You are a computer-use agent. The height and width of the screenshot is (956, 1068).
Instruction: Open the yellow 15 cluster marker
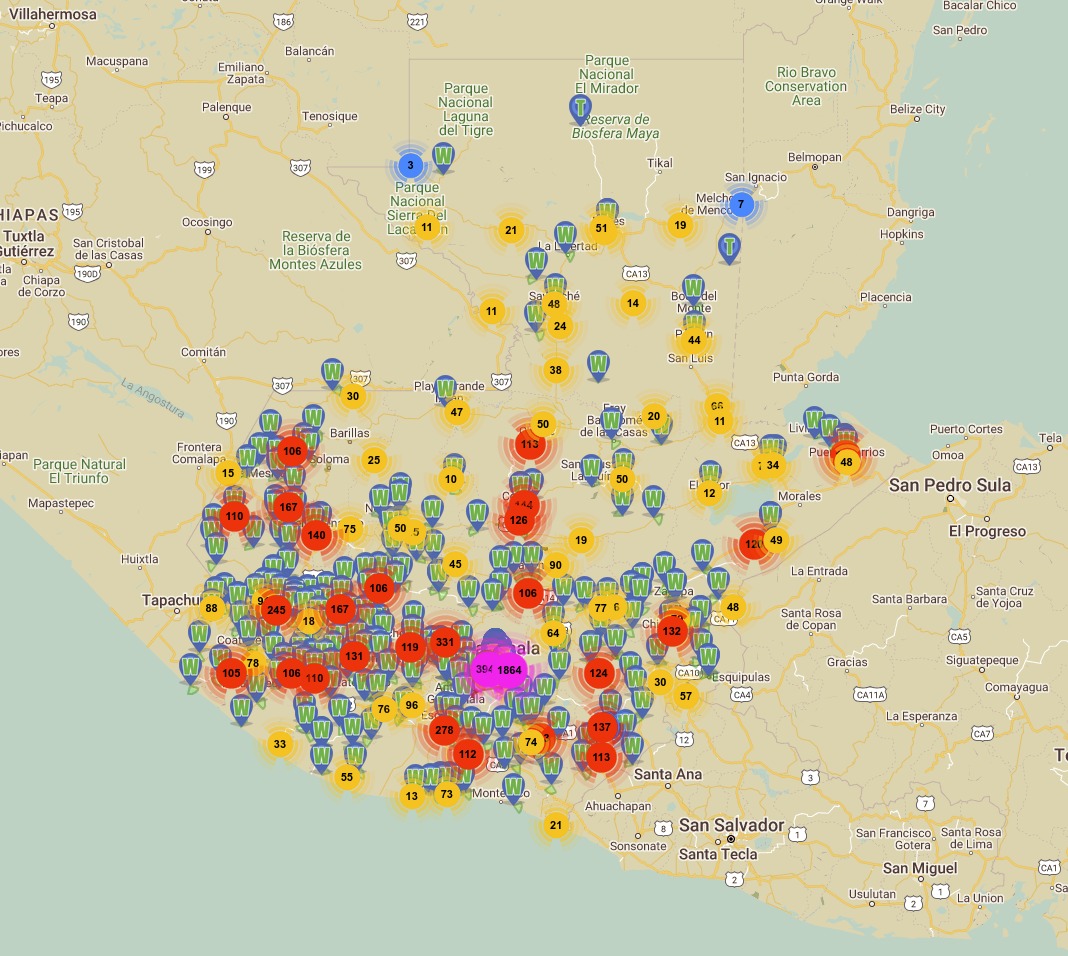pyautogui.click(x=228, y=473)
